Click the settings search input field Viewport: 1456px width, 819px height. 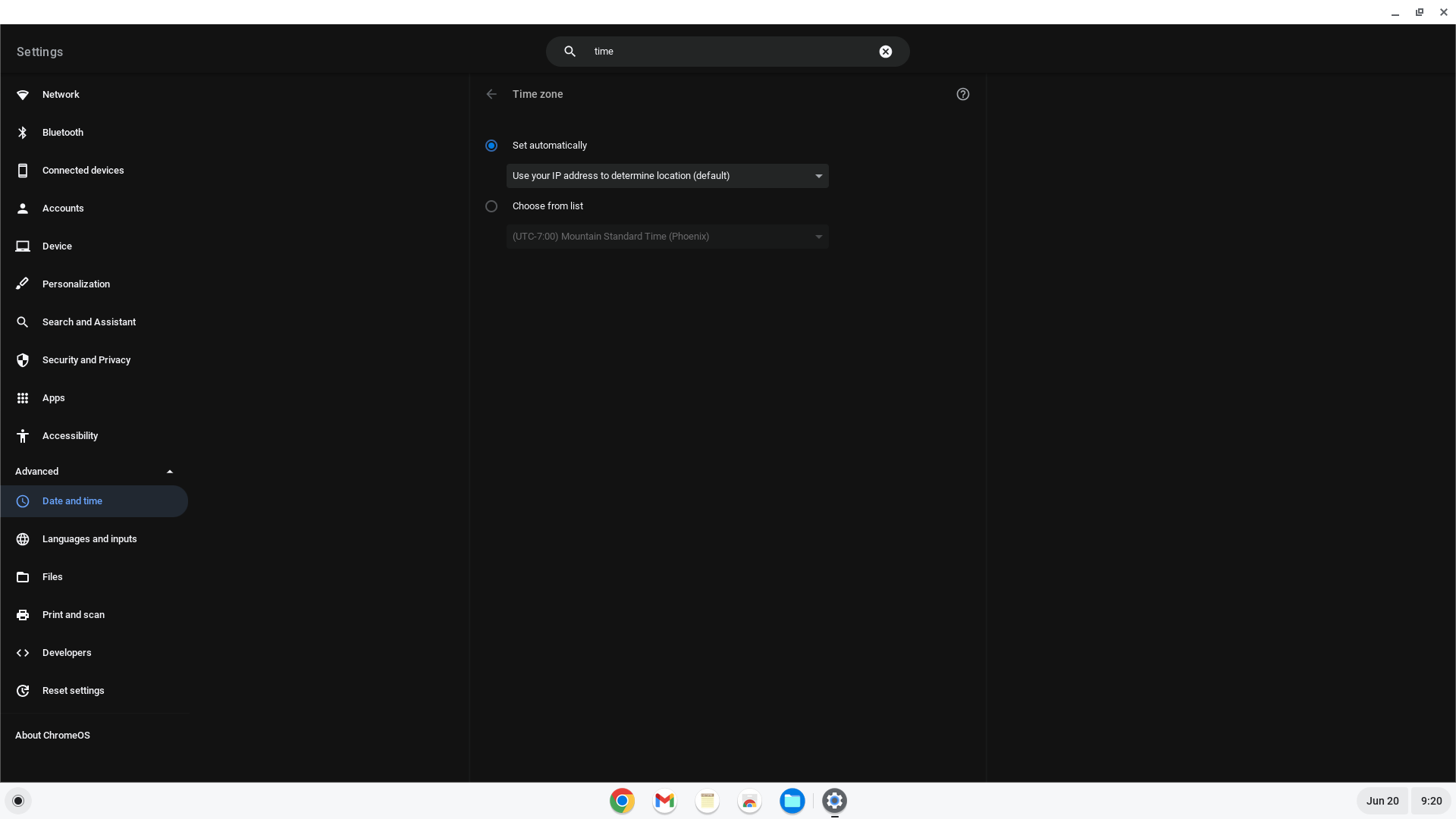click(728, 52)
